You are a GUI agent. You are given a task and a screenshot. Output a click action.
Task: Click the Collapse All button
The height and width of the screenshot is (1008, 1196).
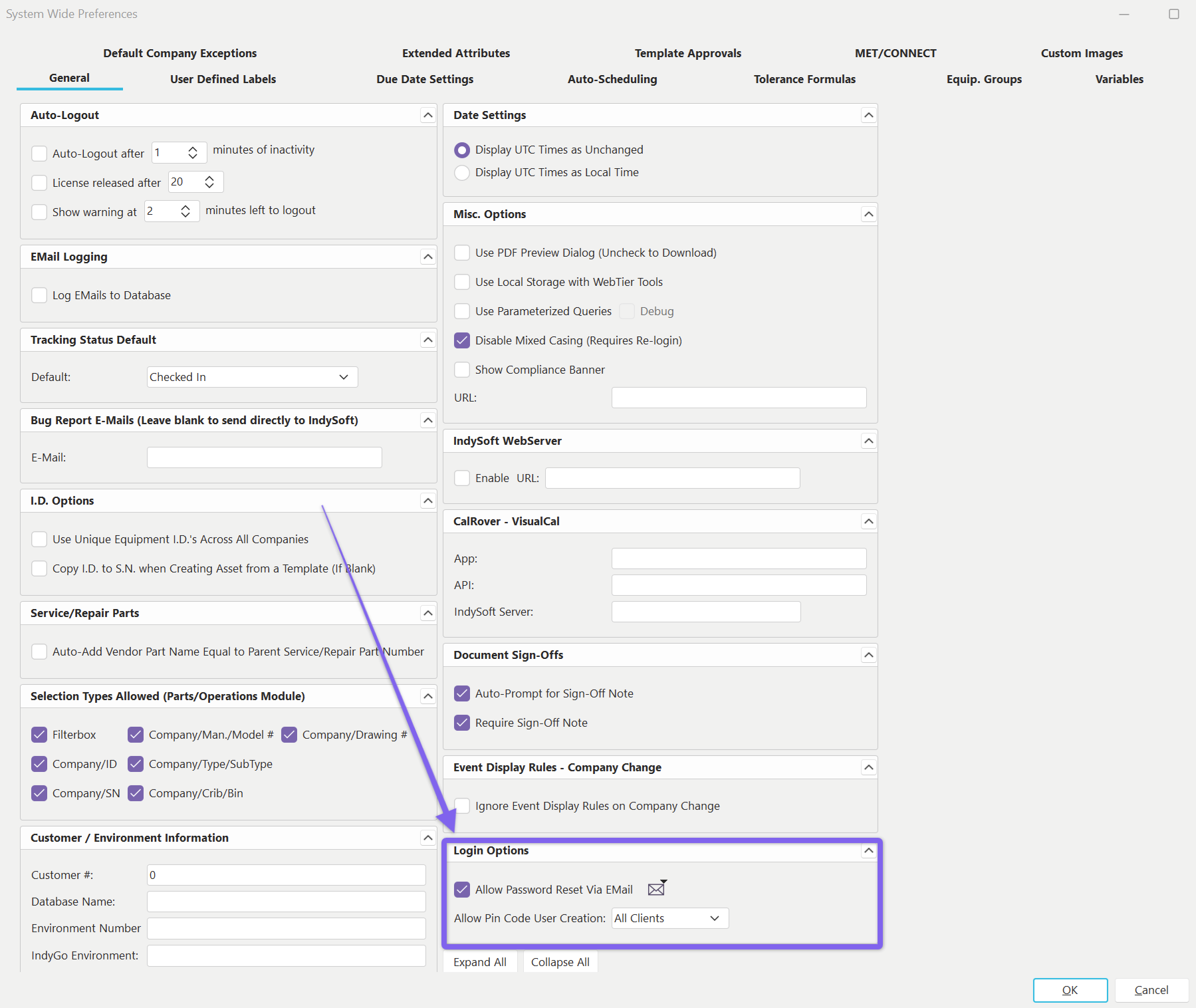560,962
